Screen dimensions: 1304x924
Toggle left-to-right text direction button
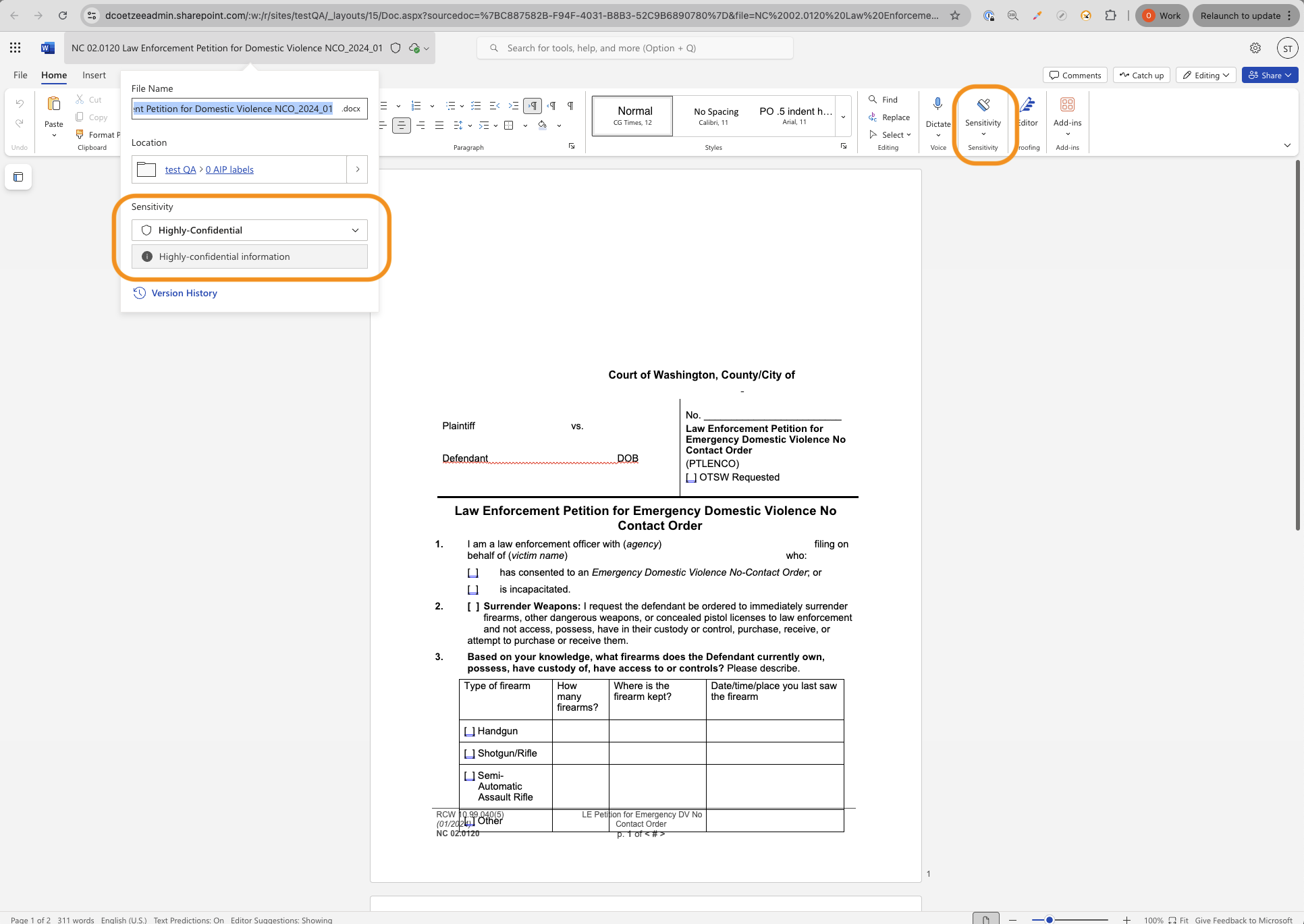pyautogui.click(x=533, y=105)
